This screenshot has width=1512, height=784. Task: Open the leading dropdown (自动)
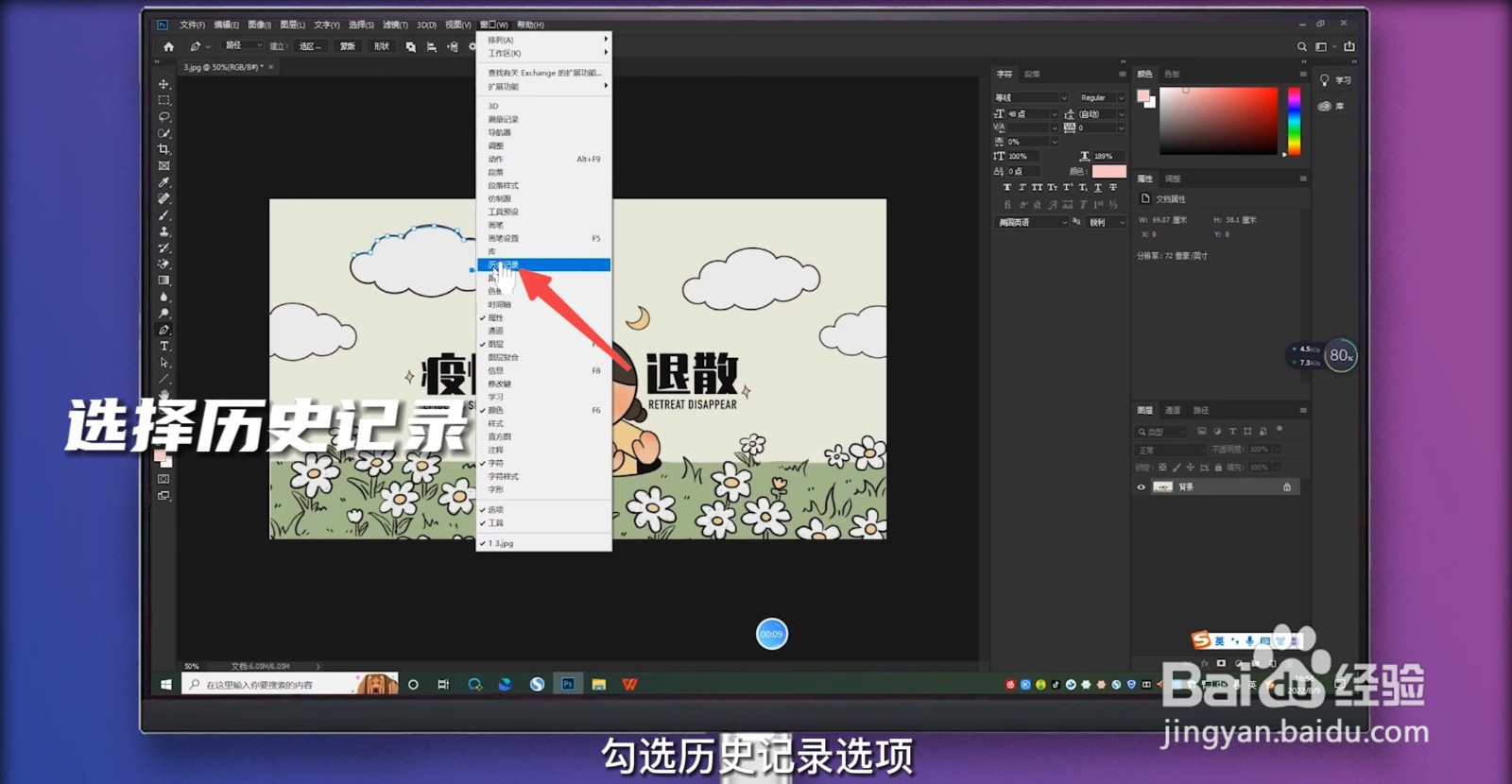click(1101, 113)
